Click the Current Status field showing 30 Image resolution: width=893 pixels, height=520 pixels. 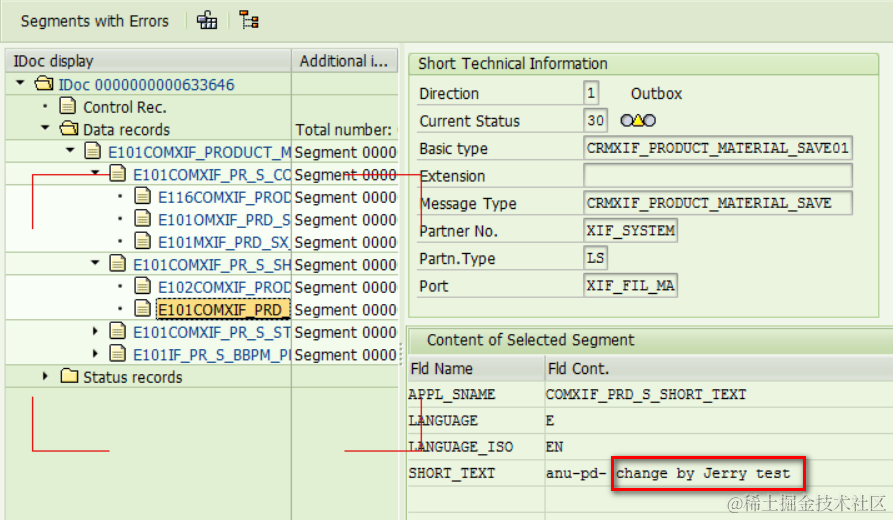pos(595,121)
